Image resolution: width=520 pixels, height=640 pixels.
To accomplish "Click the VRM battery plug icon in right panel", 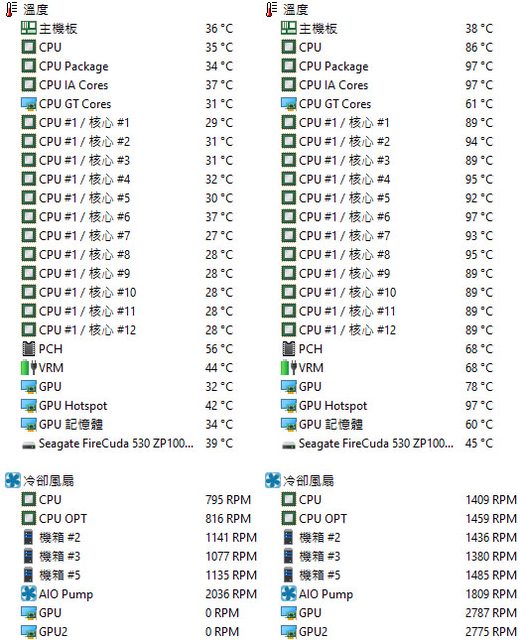I will coord(289,367).
